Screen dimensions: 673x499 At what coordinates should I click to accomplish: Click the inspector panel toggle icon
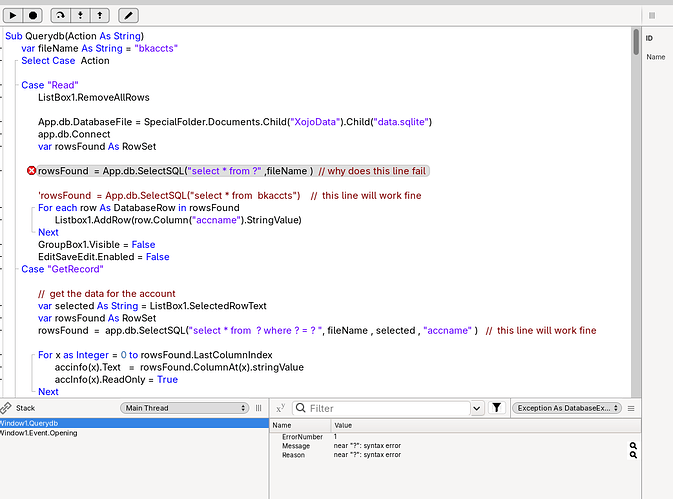tap(652, 15)
